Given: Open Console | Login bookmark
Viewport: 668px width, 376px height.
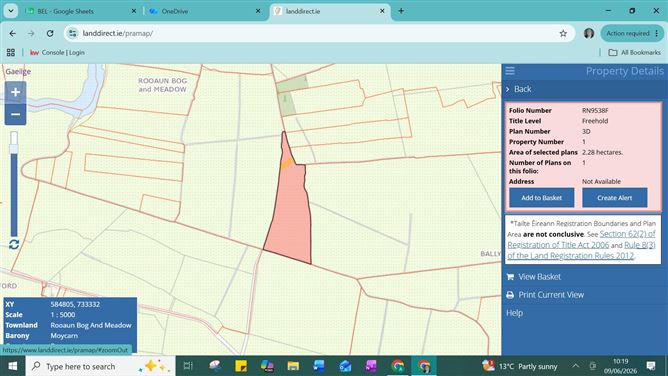Looking at the screenshot, I should coord(57,52).
